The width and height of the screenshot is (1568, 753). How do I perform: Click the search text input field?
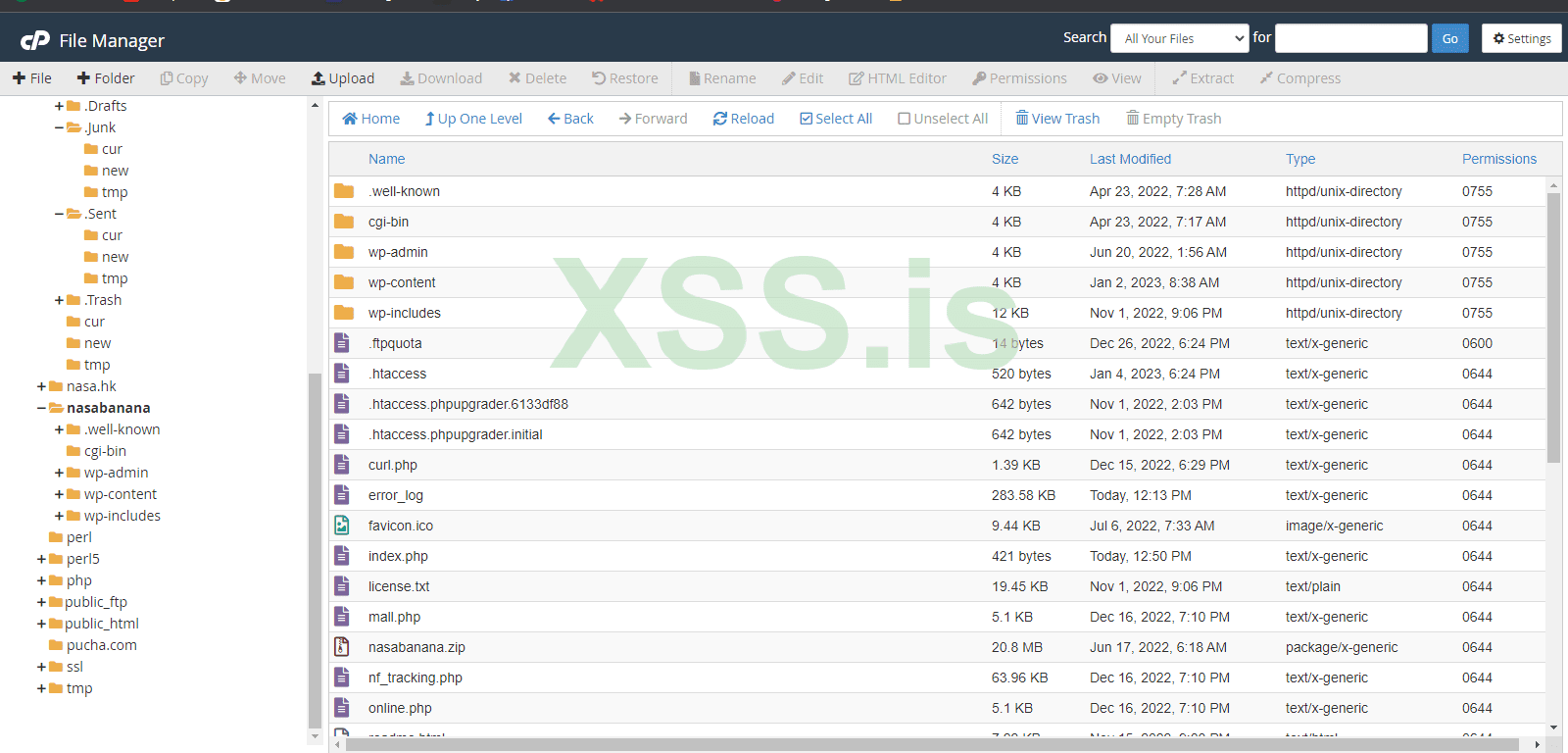click(1350, 38)
